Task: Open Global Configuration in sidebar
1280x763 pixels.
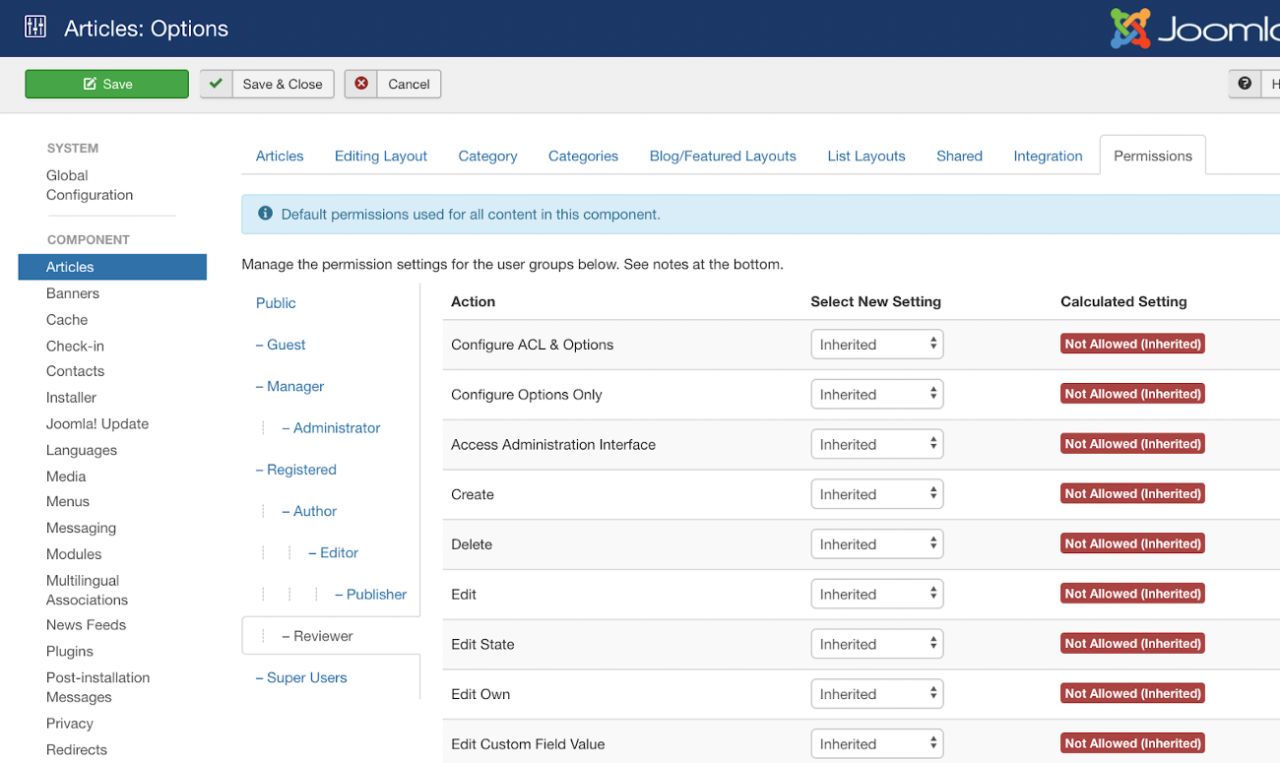Action: tap(89, 185)
